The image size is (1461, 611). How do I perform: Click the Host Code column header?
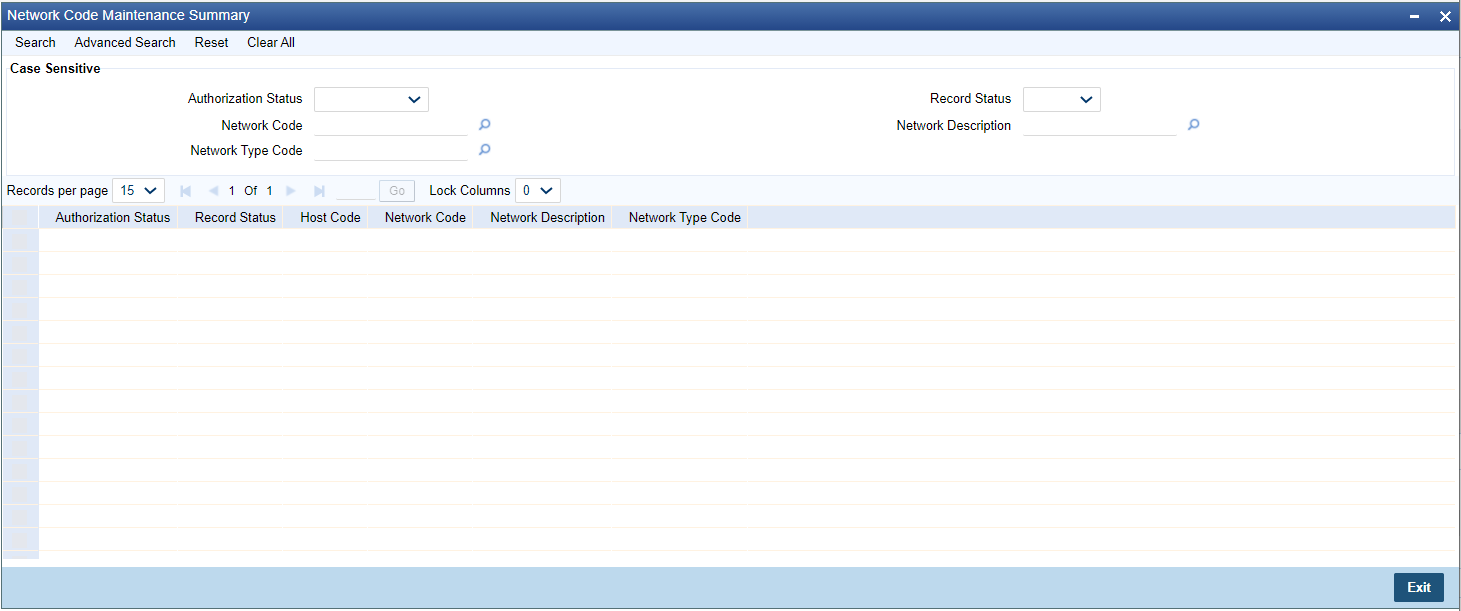(330, 217)
